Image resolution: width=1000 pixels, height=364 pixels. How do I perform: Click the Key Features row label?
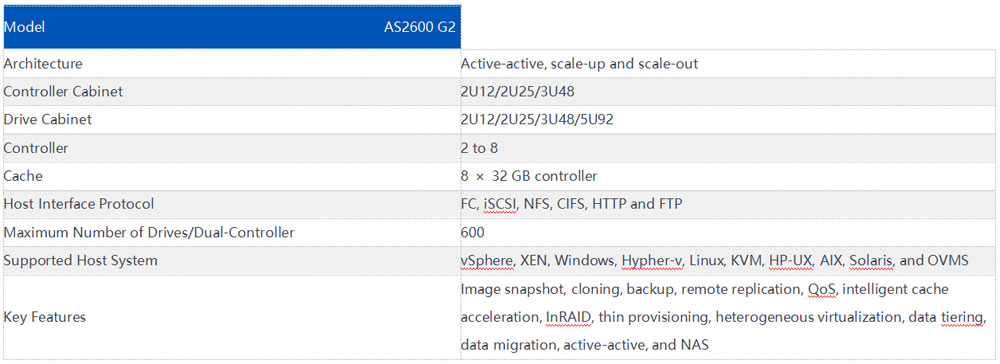click(x=45, y=317)
